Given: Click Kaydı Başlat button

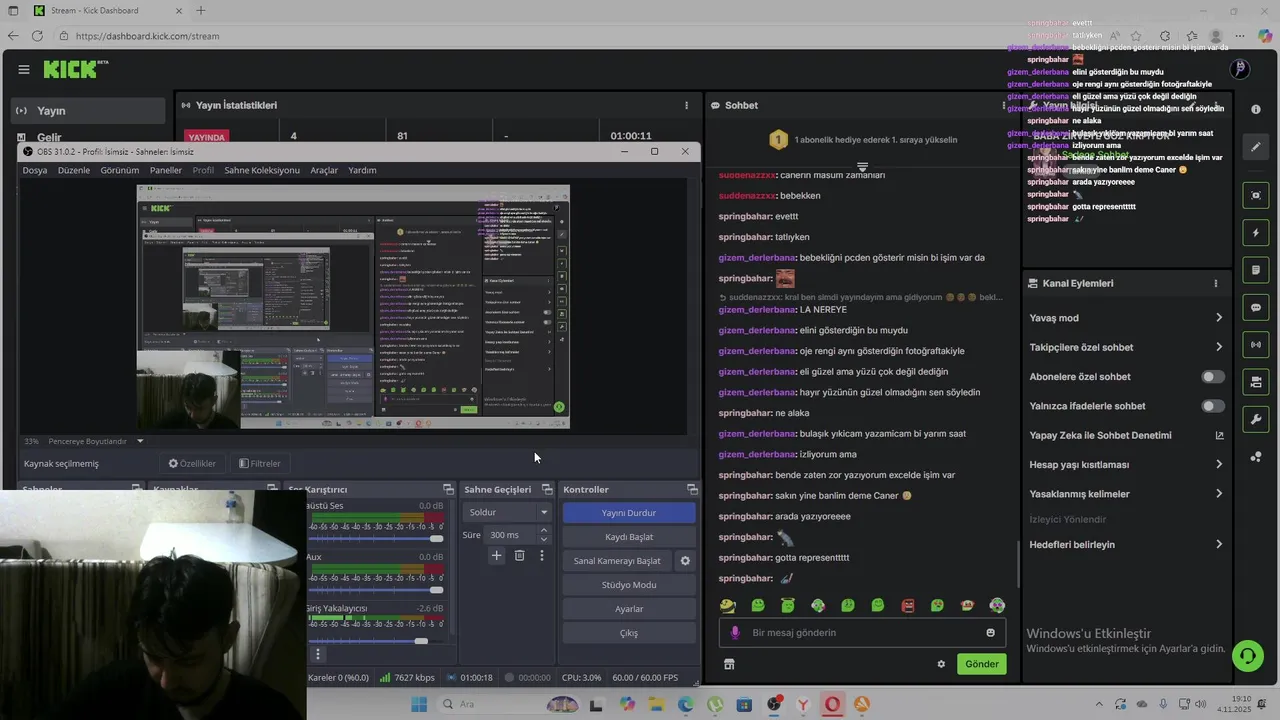Looking at the screenshot, I should click(x=629, y=537).
